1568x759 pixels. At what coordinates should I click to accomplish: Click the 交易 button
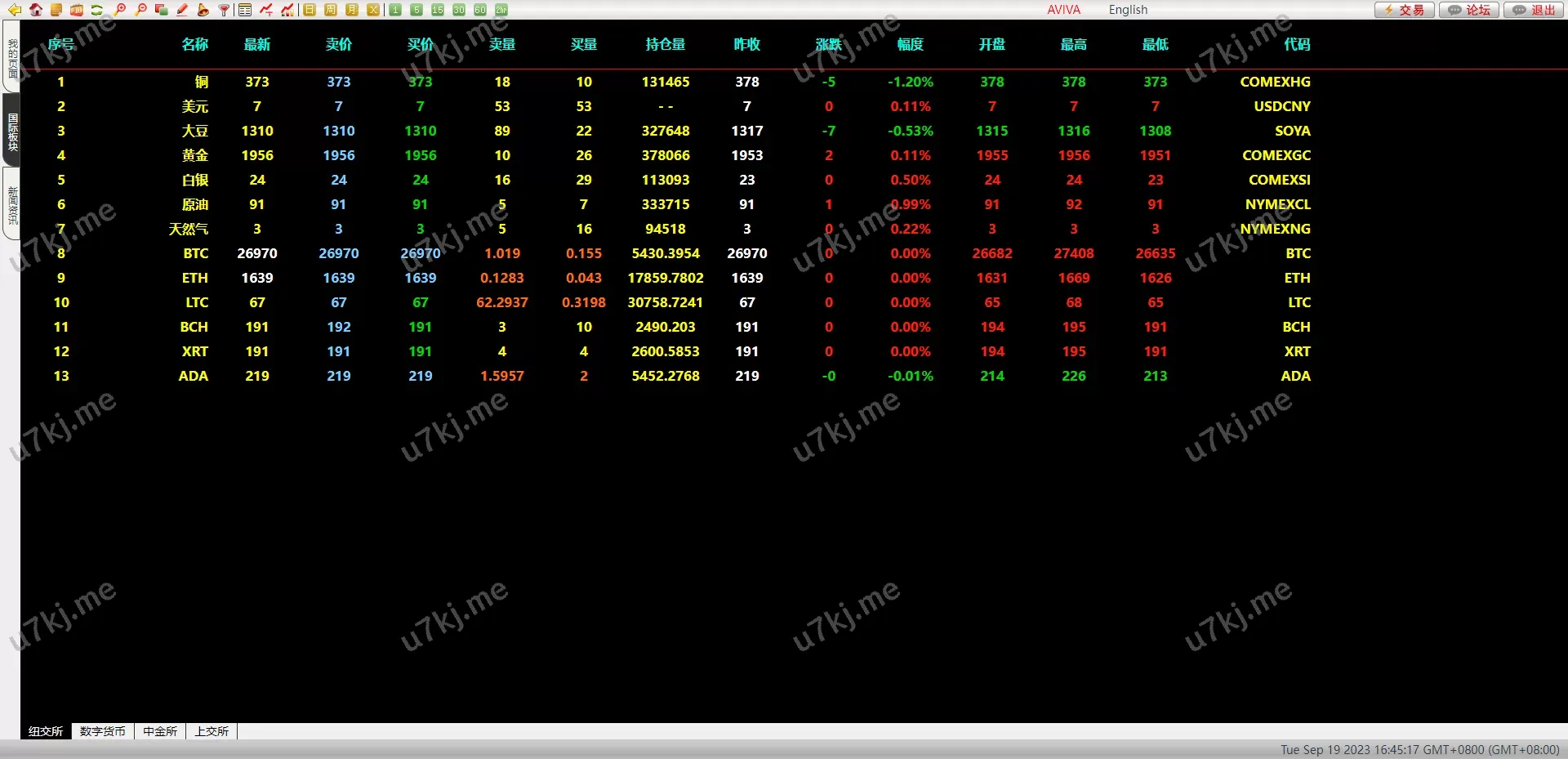1404,10
